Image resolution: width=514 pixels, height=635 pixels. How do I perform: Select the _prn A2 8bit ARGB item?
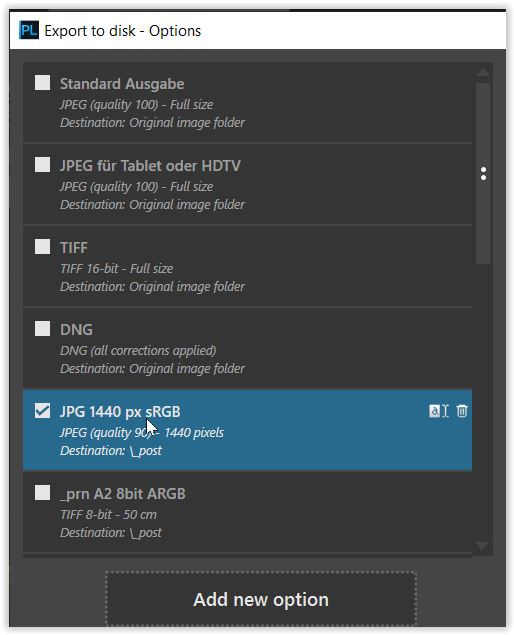click(247, 512)
